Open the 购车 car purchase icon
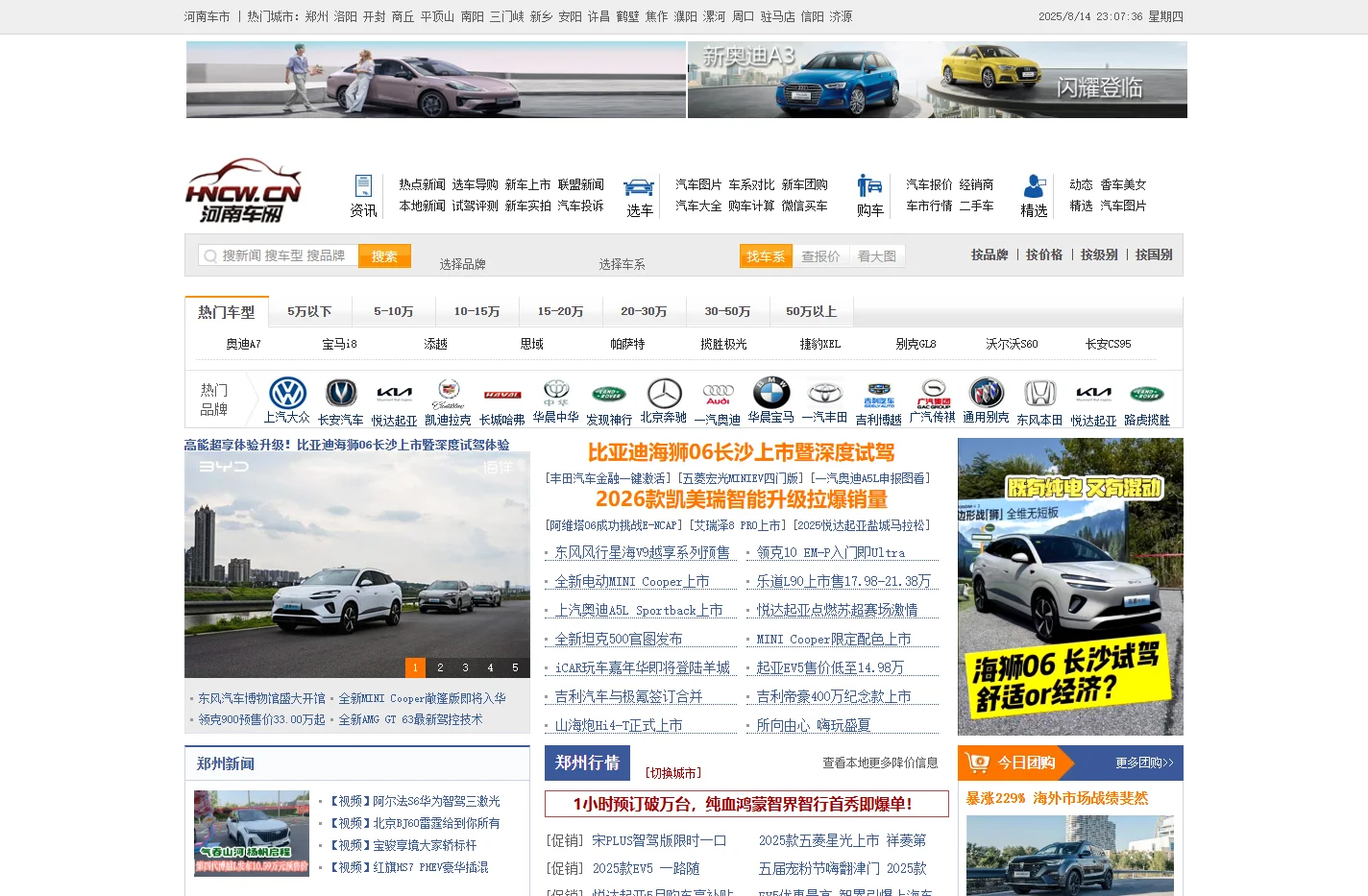The height and width of the screenshot is (896, 1368). [x=869, y=185]
